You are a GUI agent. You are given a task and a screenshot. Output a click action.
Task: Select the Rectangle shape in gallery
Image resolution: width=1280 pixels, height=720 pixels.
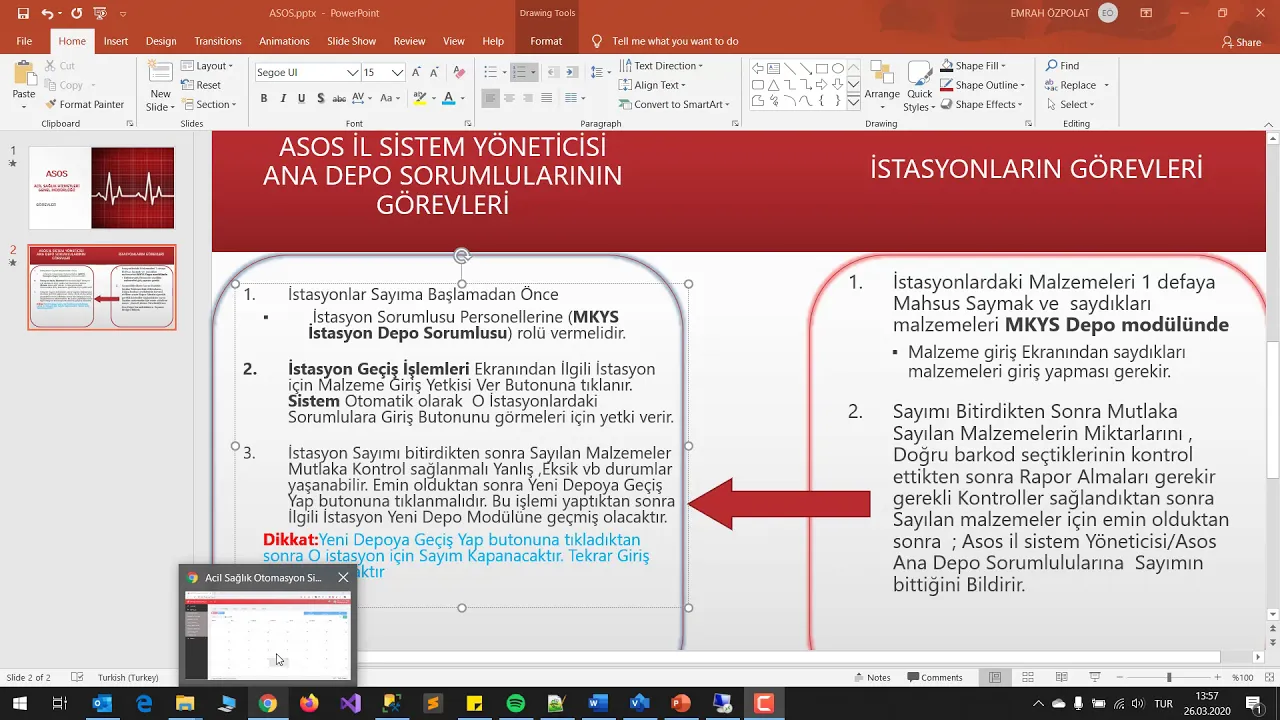(x=822, y=69)
